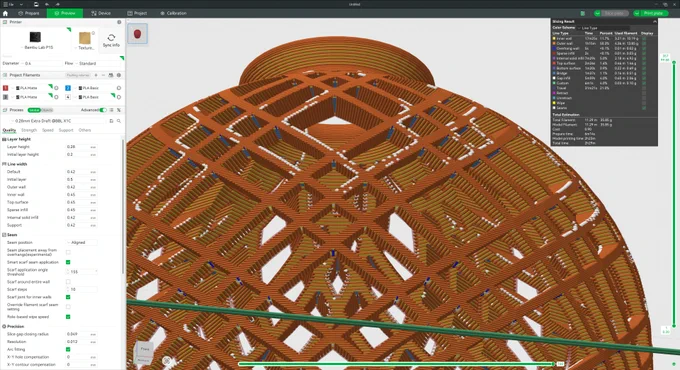Open the Print plate dropdown arrow
The width and height of the screenshot is (680, 370).
pyautogui.click(x=637, y=13)
